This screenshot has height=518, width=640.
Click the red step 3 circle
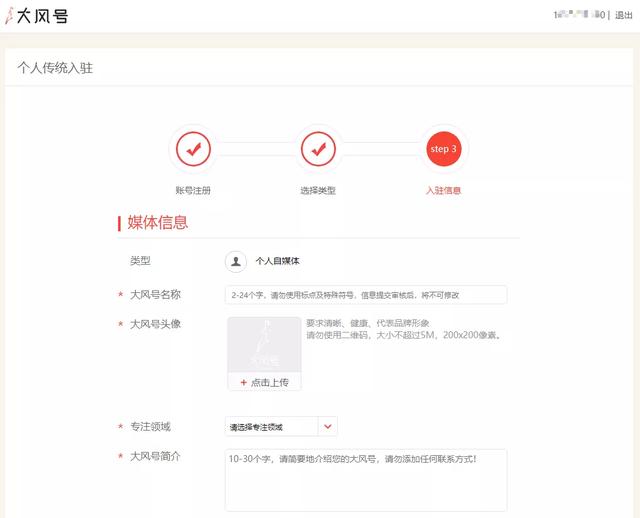click(443, 149)
